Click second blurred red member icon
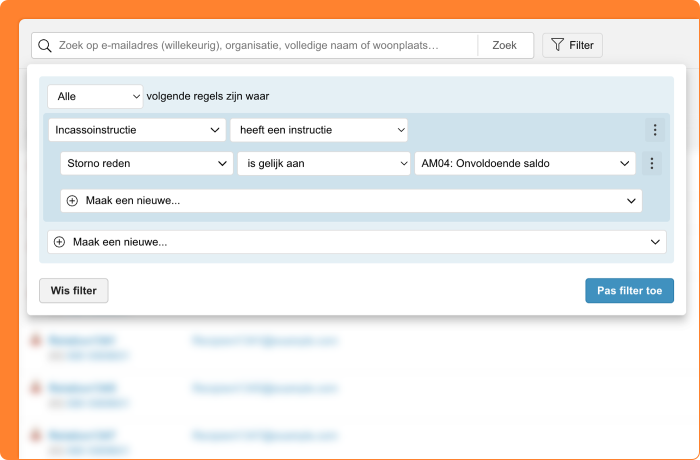Image resolution: width=700 pixels, height=460 pixels. pyautogui.click(x=35, y=388)
